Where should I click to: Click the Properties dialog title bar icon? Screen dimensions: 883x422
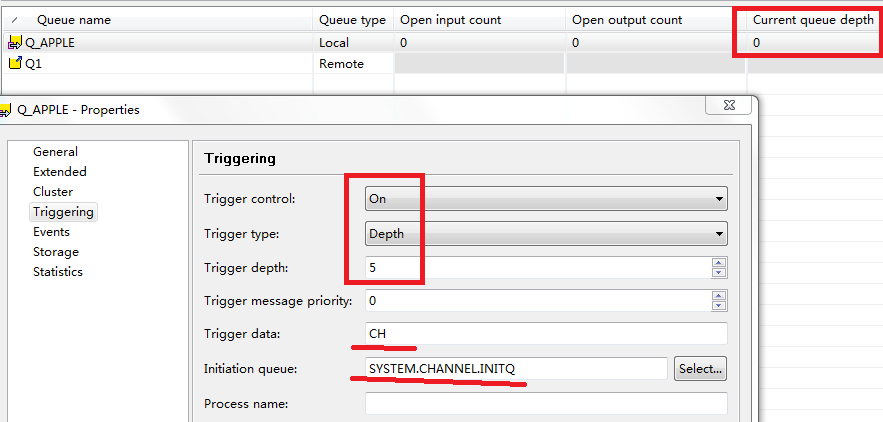6,110
